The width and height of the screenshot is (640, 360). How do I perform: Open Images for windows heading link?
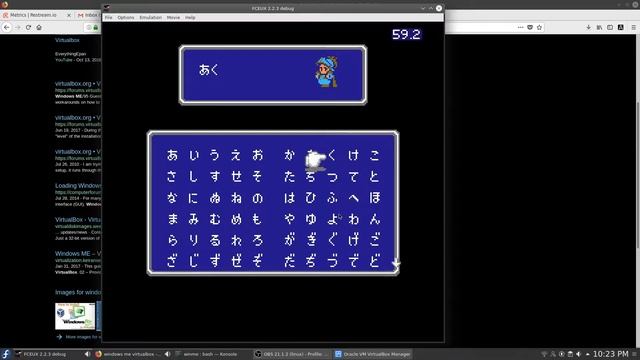78,292
